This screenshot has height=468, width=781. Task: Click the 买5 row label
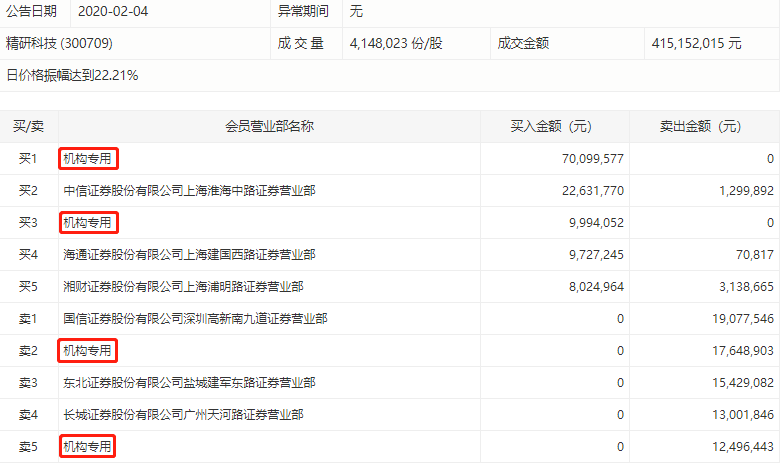[28, 287]
